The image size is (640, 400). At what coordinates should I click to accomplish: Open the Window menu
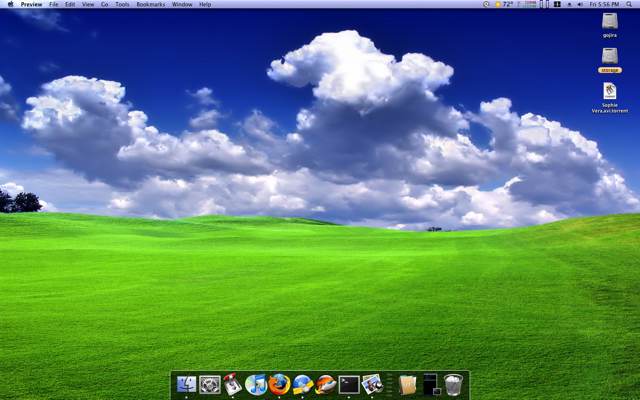[x=182, y=4]
